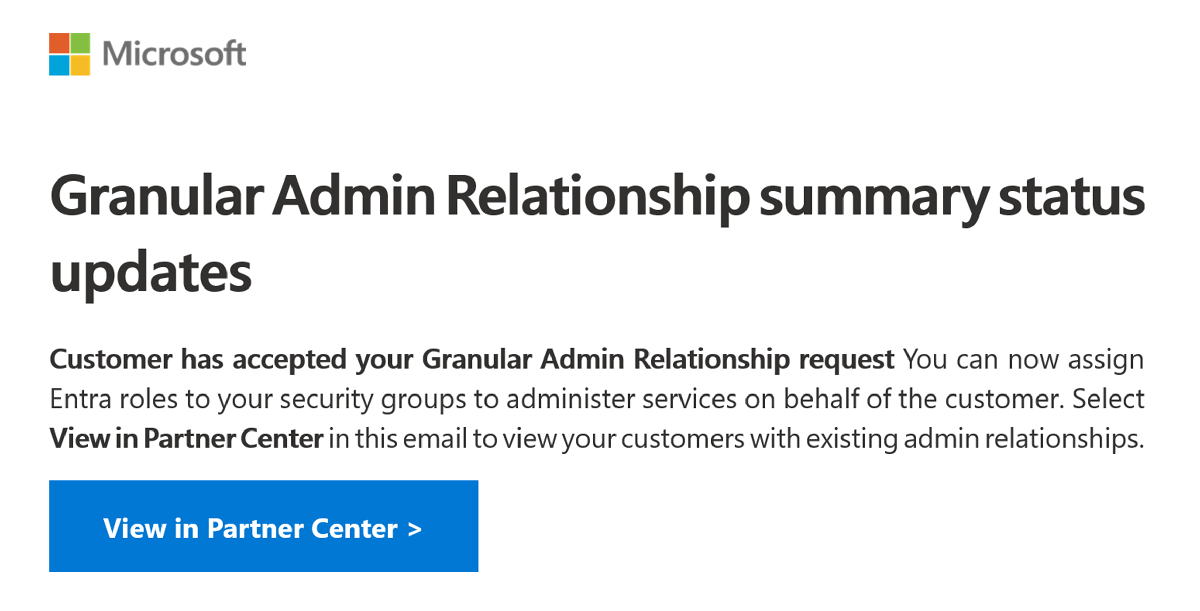Click the Microsoft four-square logo

(70, 54)
